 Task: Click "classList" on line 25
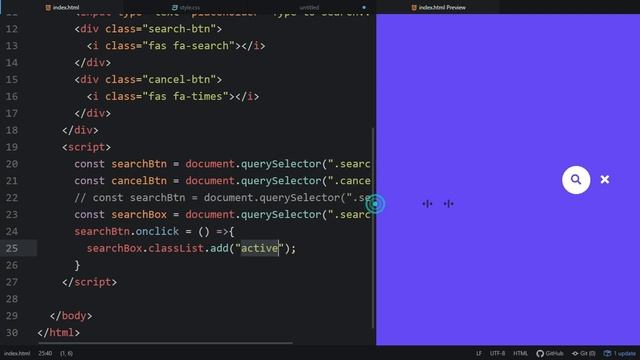(176, 248)
